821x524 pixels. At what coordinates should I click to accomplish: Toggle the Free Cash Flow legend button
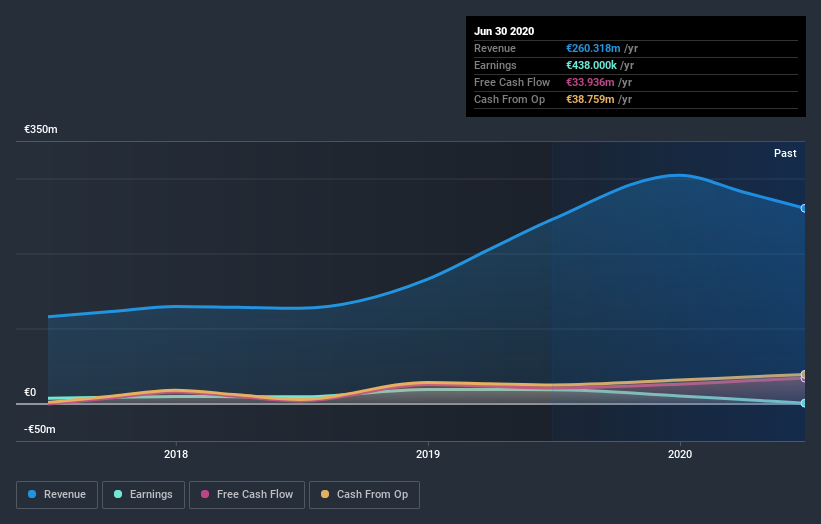click(247, 495)
